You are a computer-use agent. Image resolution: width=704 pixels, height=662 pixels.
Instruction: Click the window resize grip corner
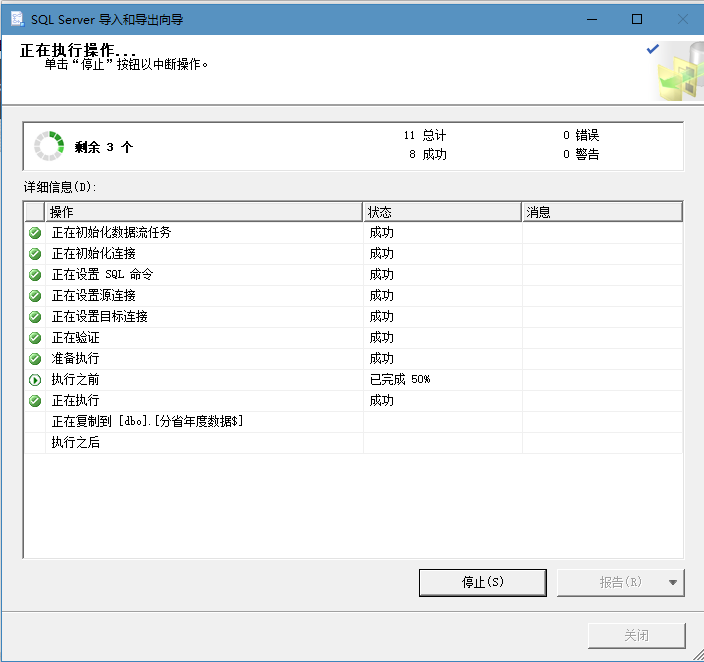pyautogui.click(x=698, y=656)
